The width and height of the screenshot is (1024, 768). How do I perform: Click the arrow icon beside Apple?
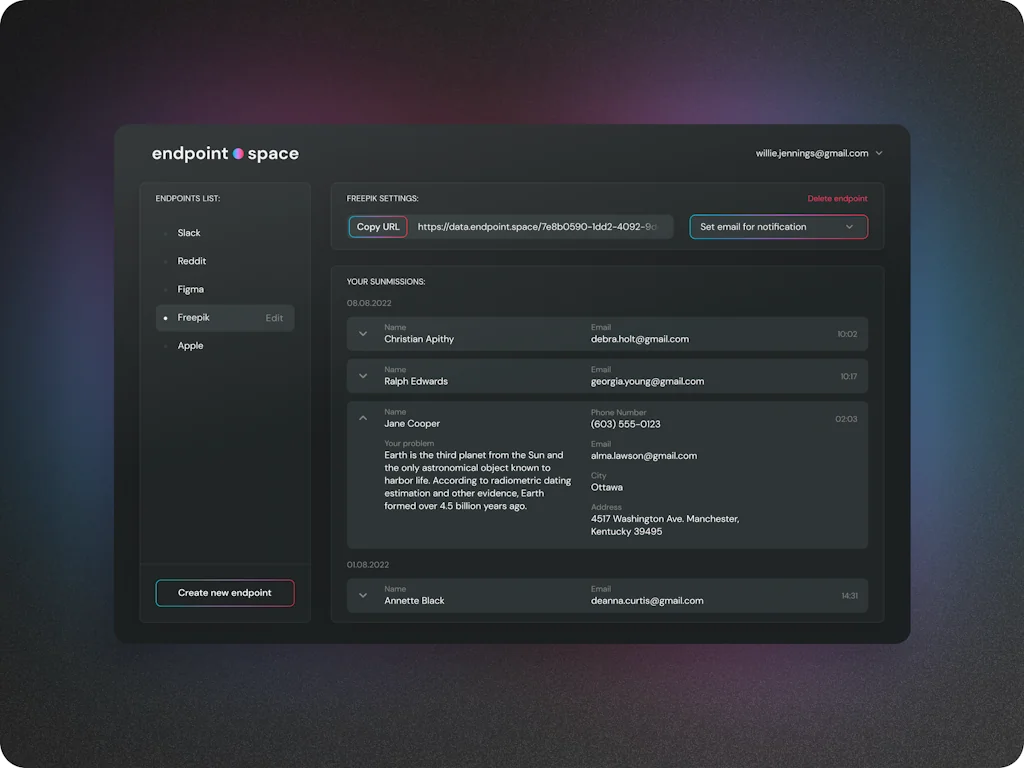[x=166, y=345]
